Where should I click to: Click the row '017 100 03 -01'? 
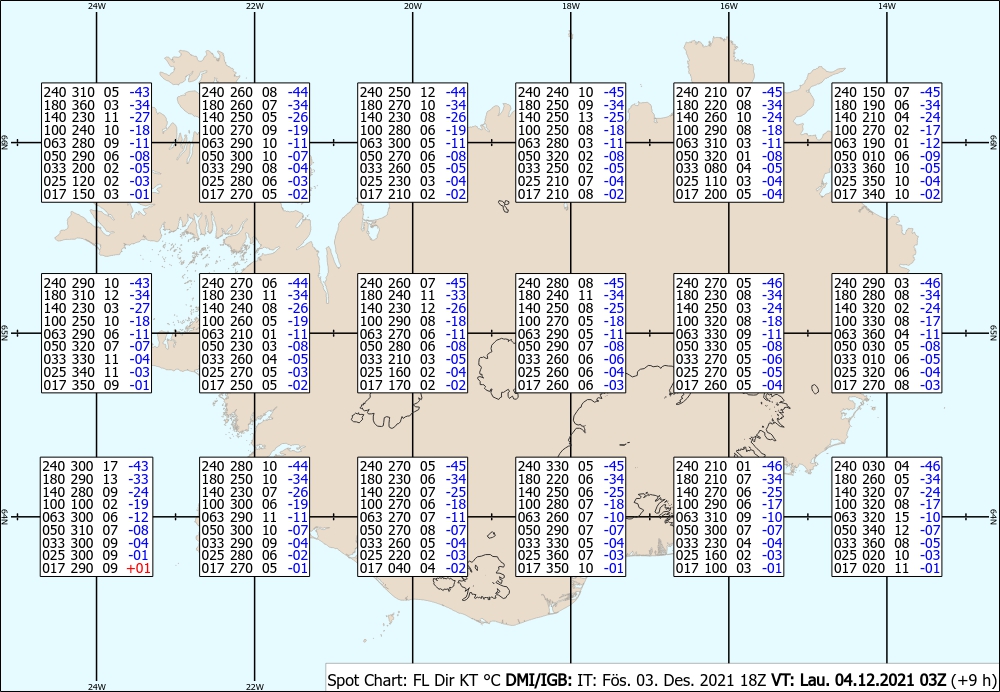click(729, 568)
